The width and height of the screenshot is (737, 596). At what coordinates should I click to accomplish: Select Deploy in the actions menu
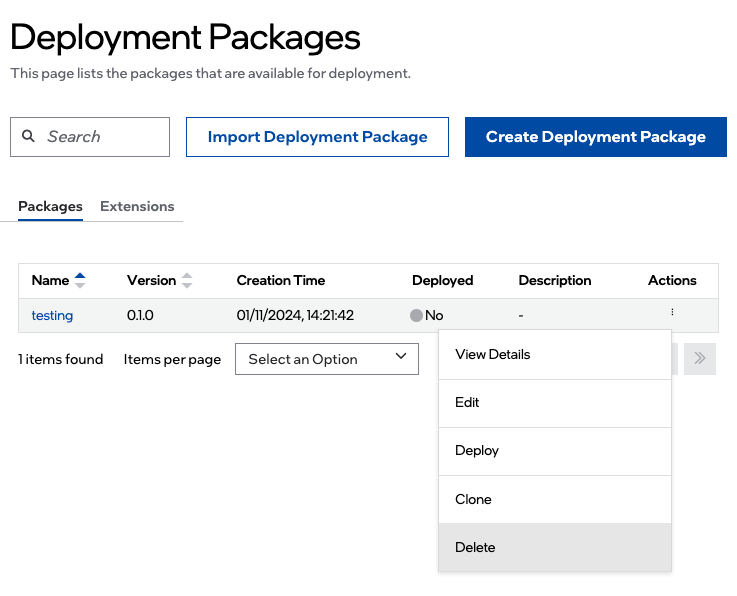click(555, 451)
